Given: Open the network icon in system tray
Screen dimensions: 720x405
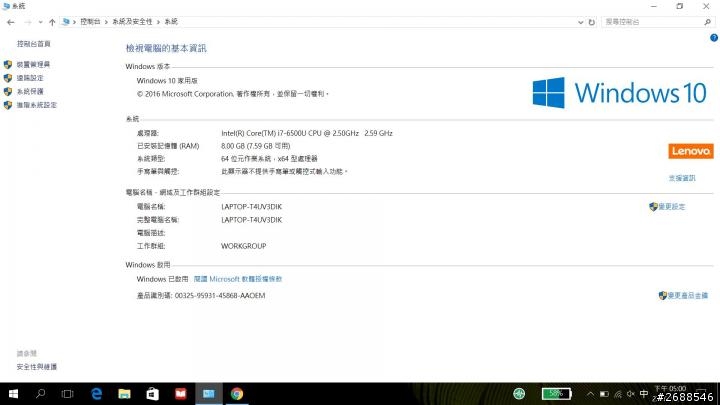Looking at the screenshot, I should (x=618, y=394).
